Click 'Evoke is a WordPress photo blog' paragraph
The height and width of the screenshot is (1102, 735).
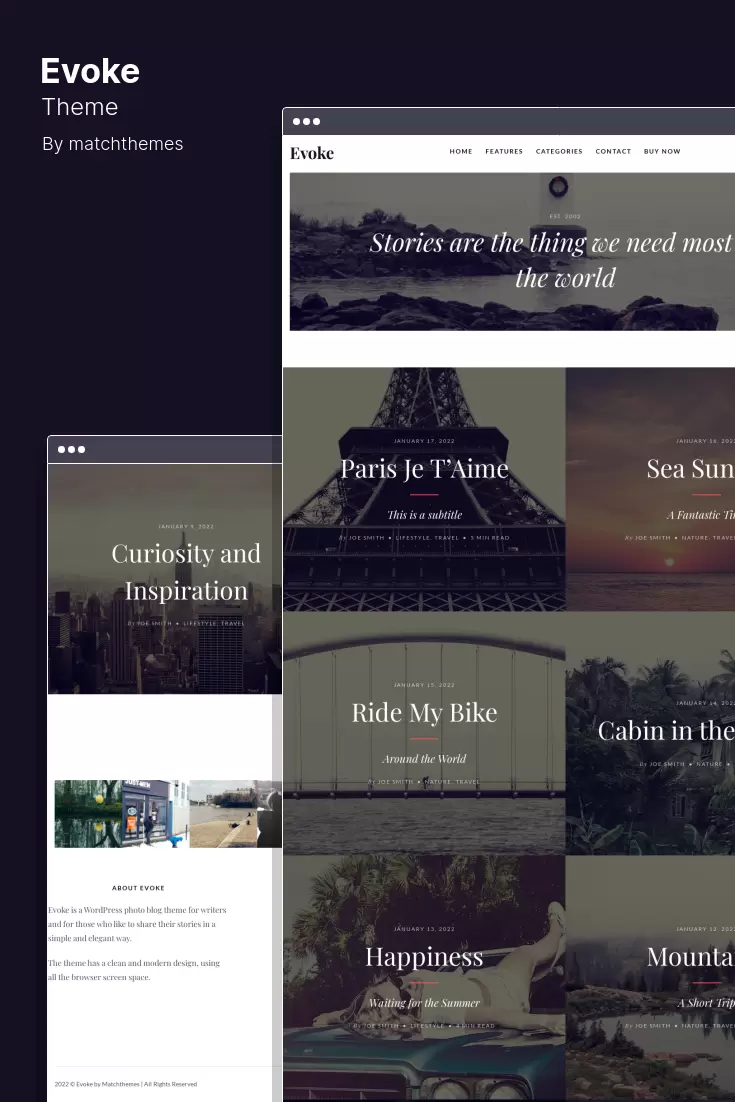[x=137, y=924]
